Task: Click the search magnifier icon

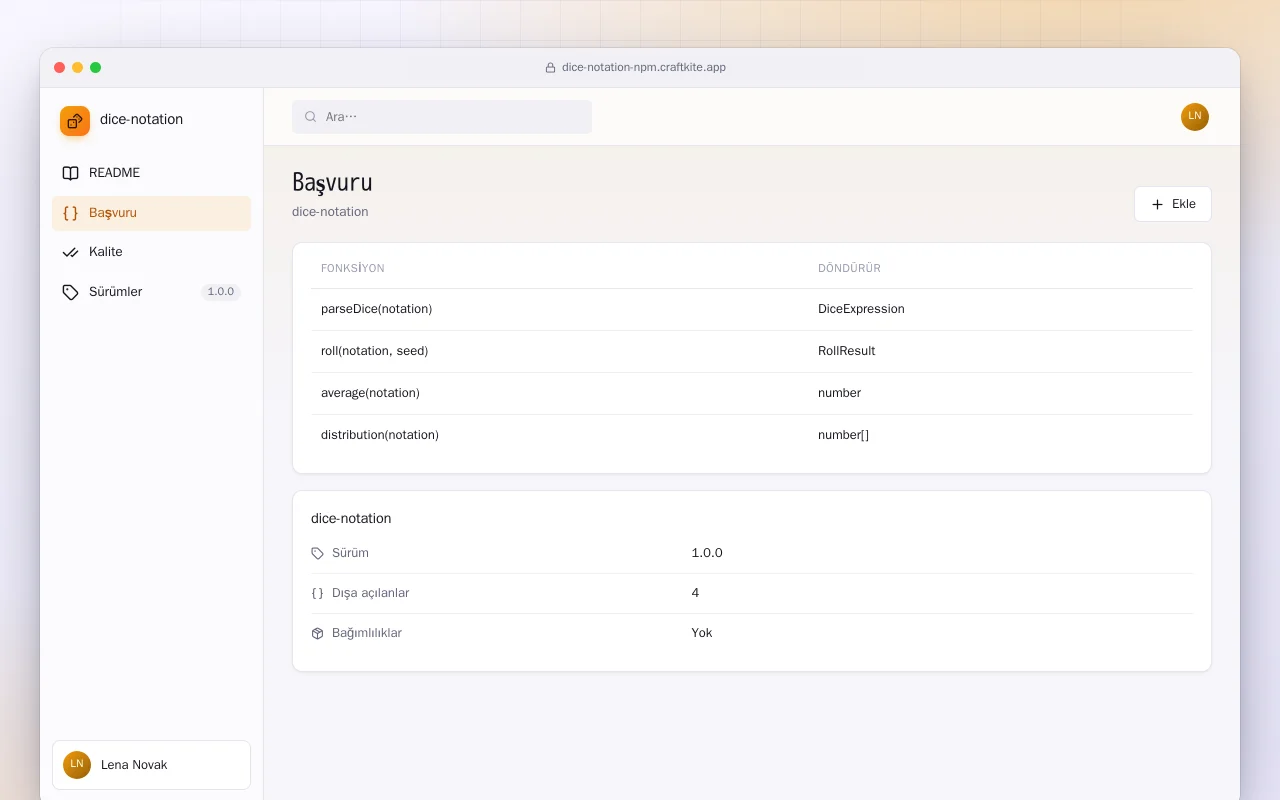Action: pos(311,117)
